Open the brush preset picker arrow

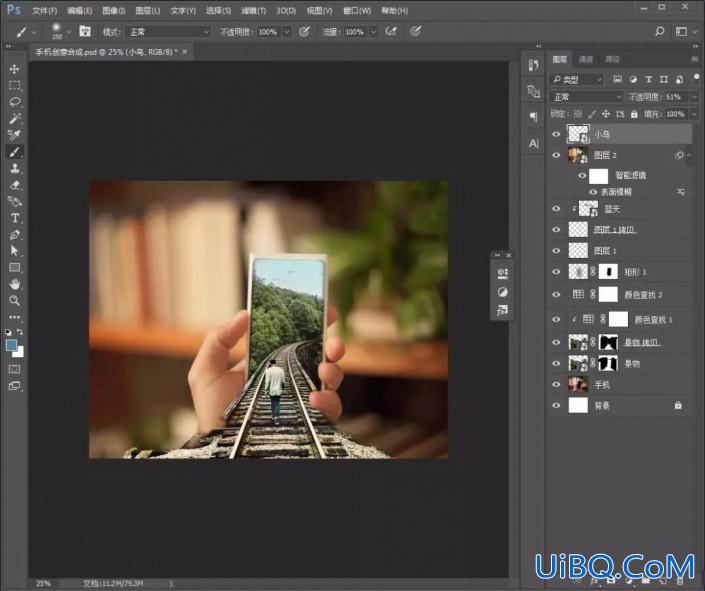tap(69, 32)
